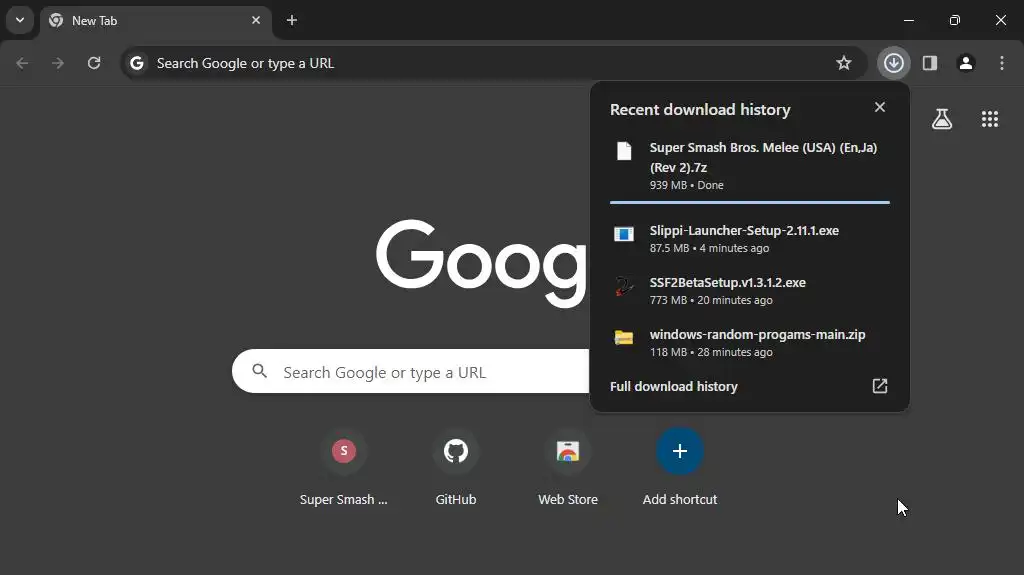1024x575 pixels.
Task: Click the Google logo
Action: (x=482, y=263)
